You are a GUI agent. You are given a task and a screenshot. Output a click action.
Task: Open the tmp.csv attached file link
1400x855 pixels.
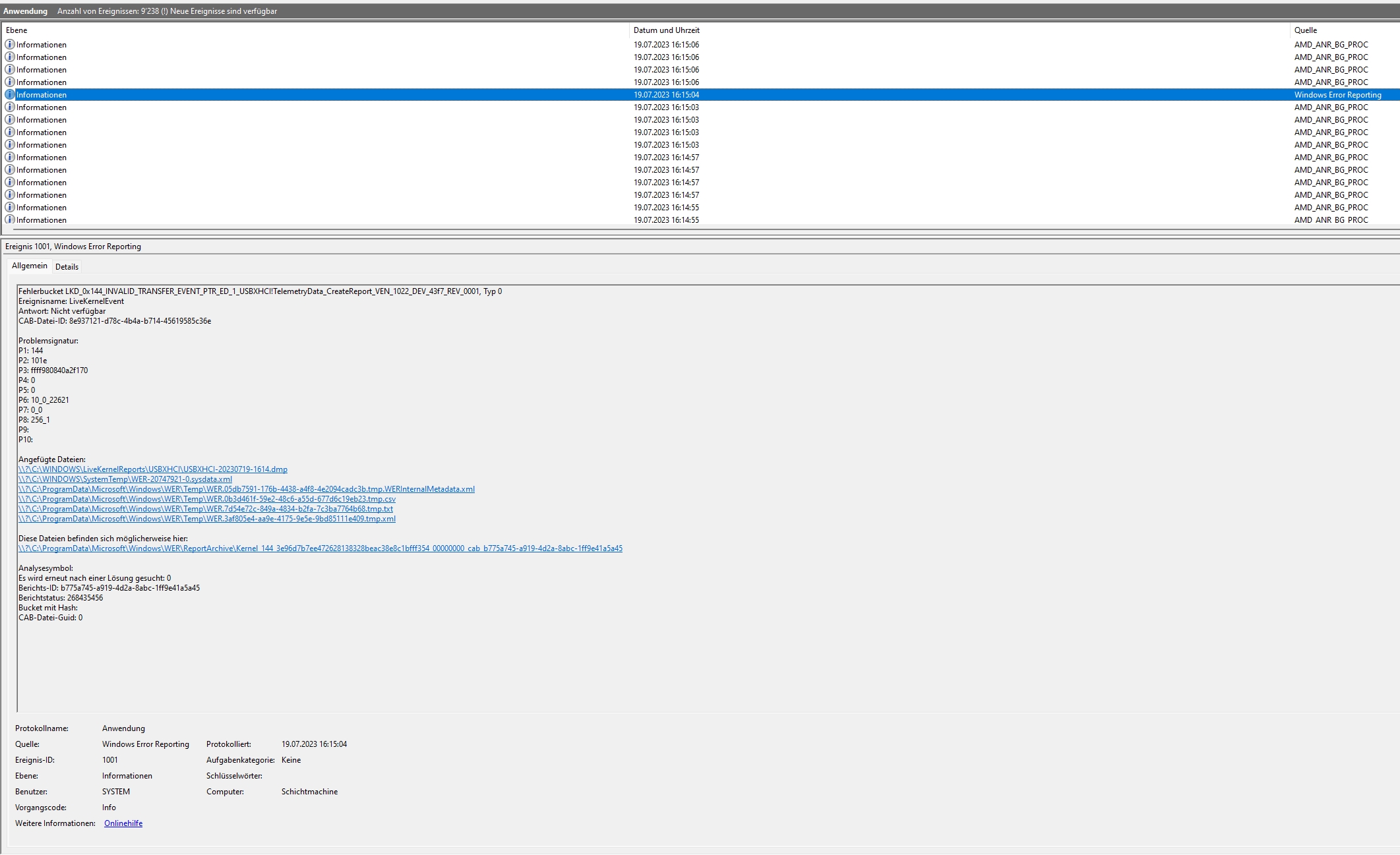[207, 499]
